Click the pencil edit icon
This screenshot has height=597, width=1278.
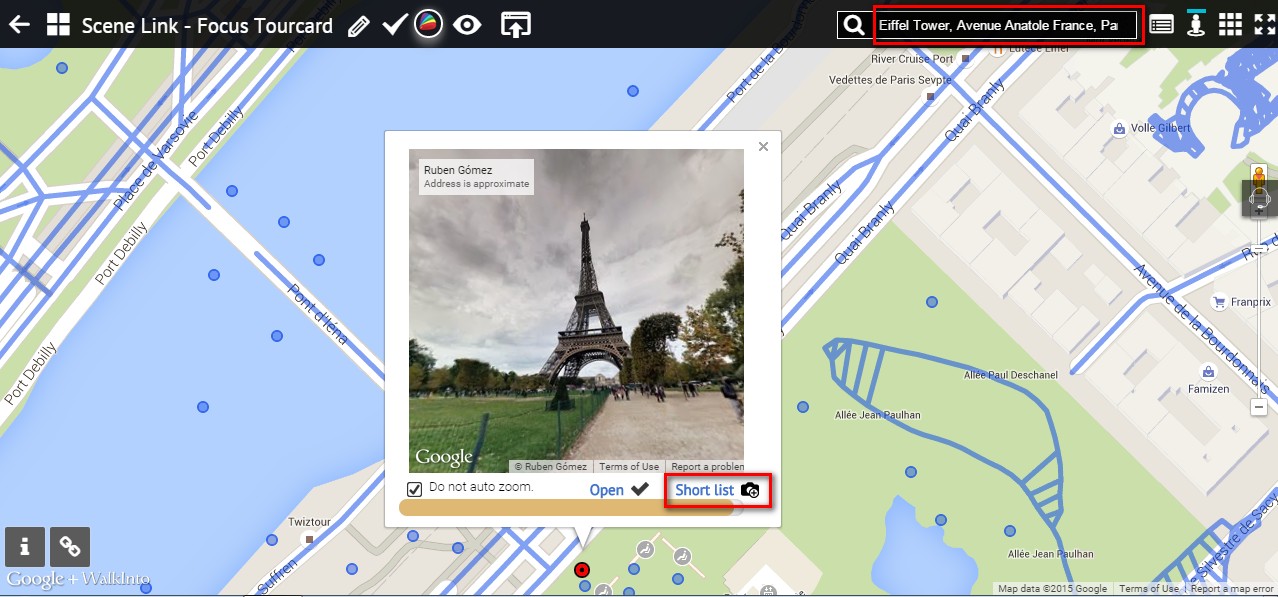(359, 26)
